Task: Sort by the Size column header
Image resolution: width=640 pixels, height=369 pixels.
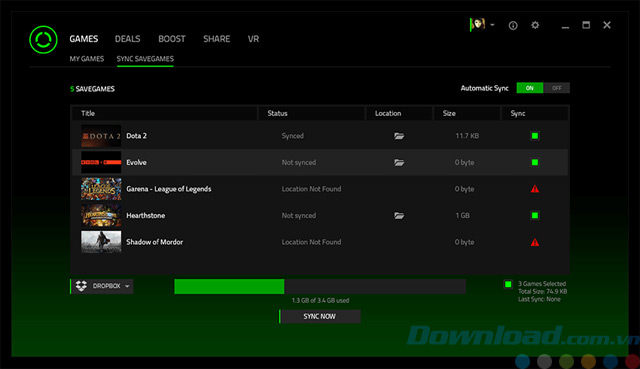Action: point(467,113)
